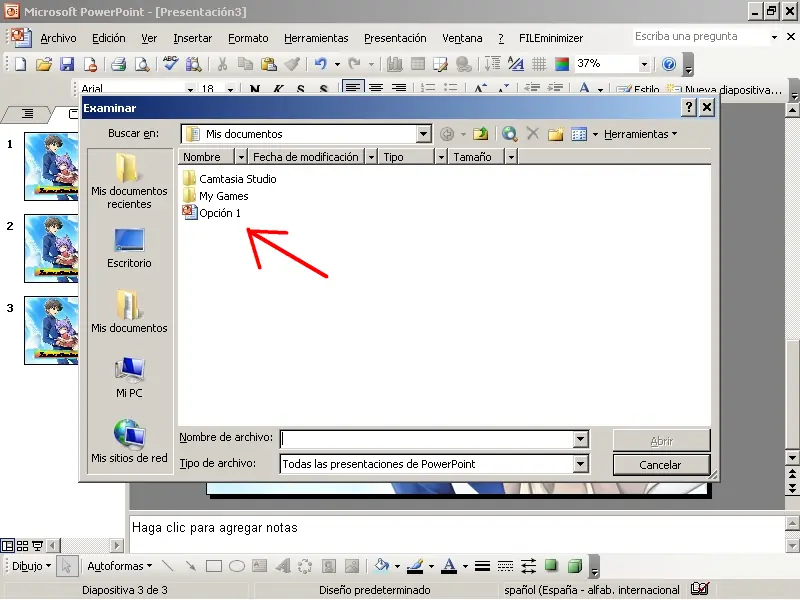Open the Presentación menu
The height and width of the screenshot is (600, 800).
395,38
